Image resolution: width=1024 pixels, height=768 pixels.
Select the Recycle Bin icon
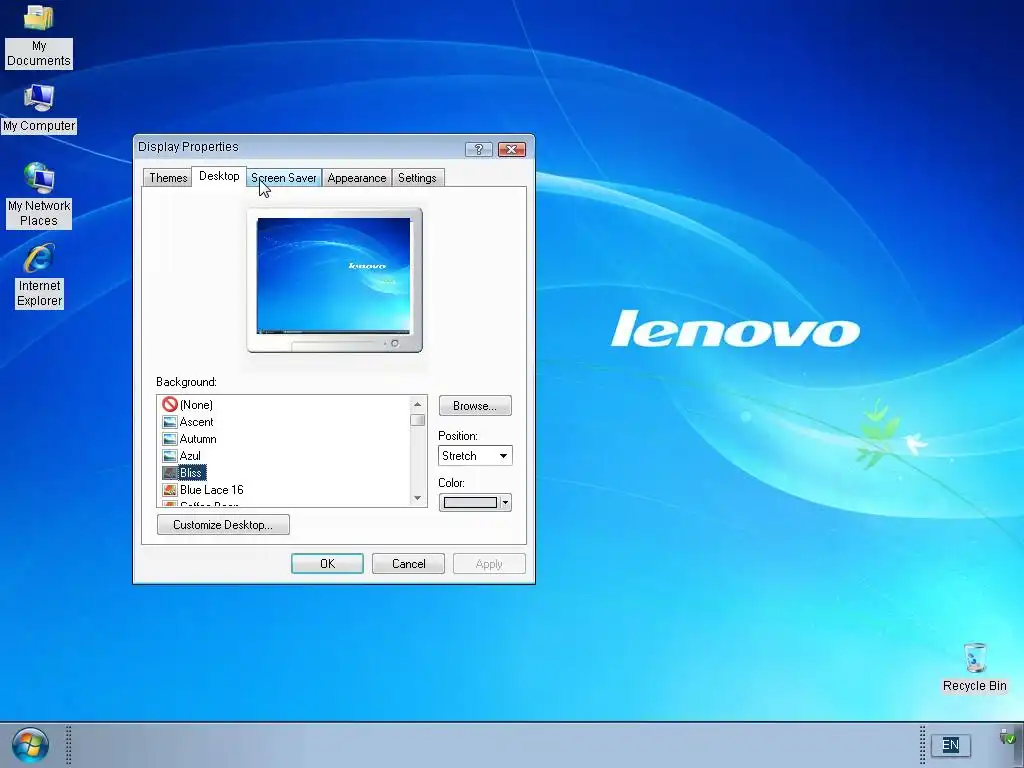(x=974, y=667)
